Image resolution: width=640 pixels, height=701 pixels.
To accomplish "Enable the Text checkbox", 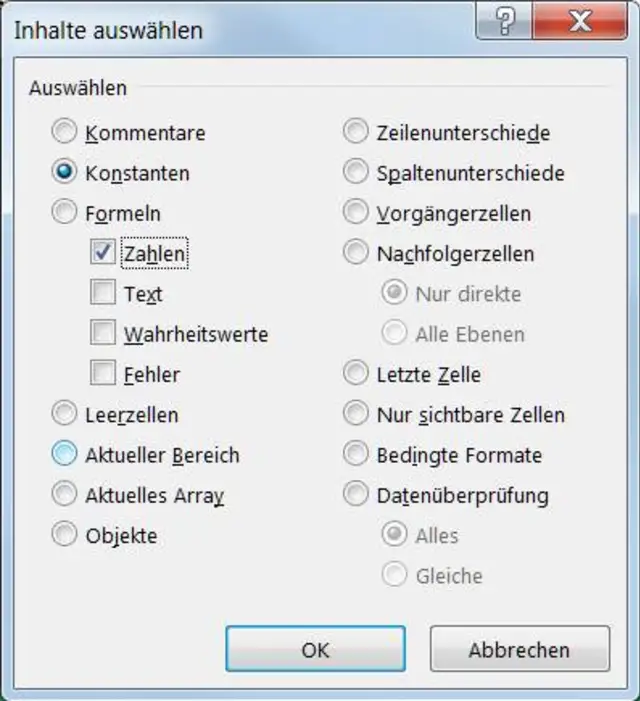I will click(x=103, y=293).
